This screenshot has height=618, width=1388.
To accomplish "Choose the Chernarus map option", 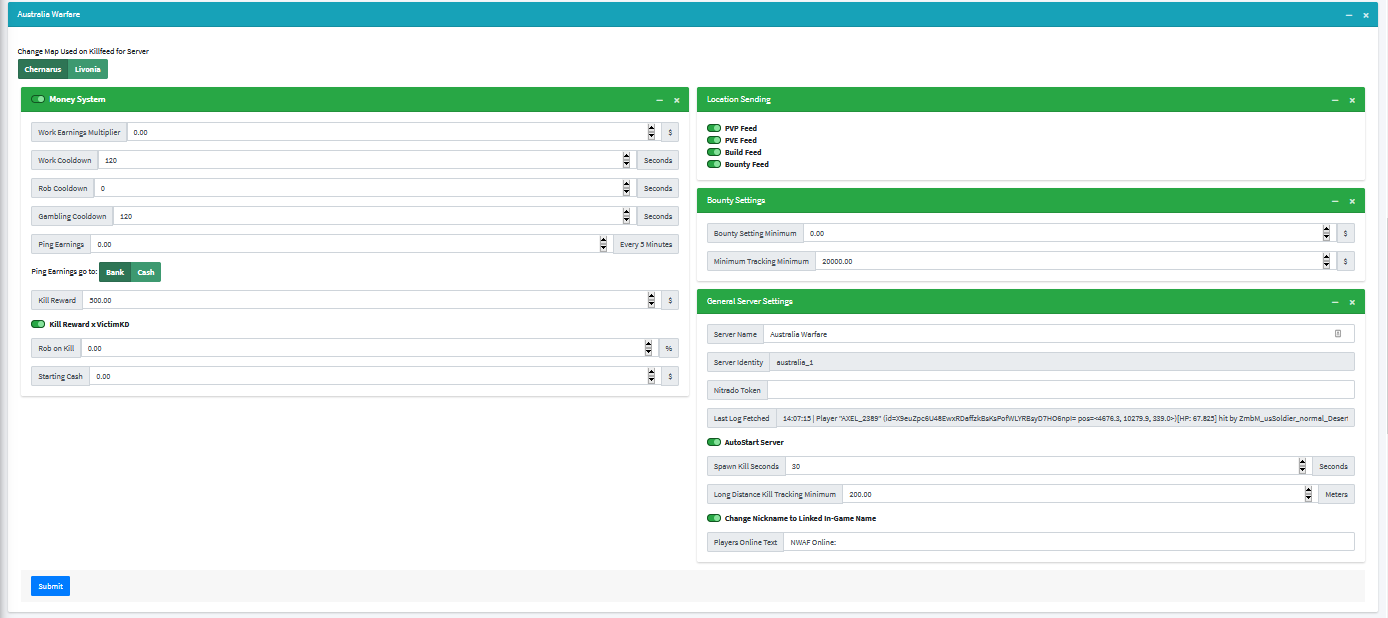I will (43, 69).
